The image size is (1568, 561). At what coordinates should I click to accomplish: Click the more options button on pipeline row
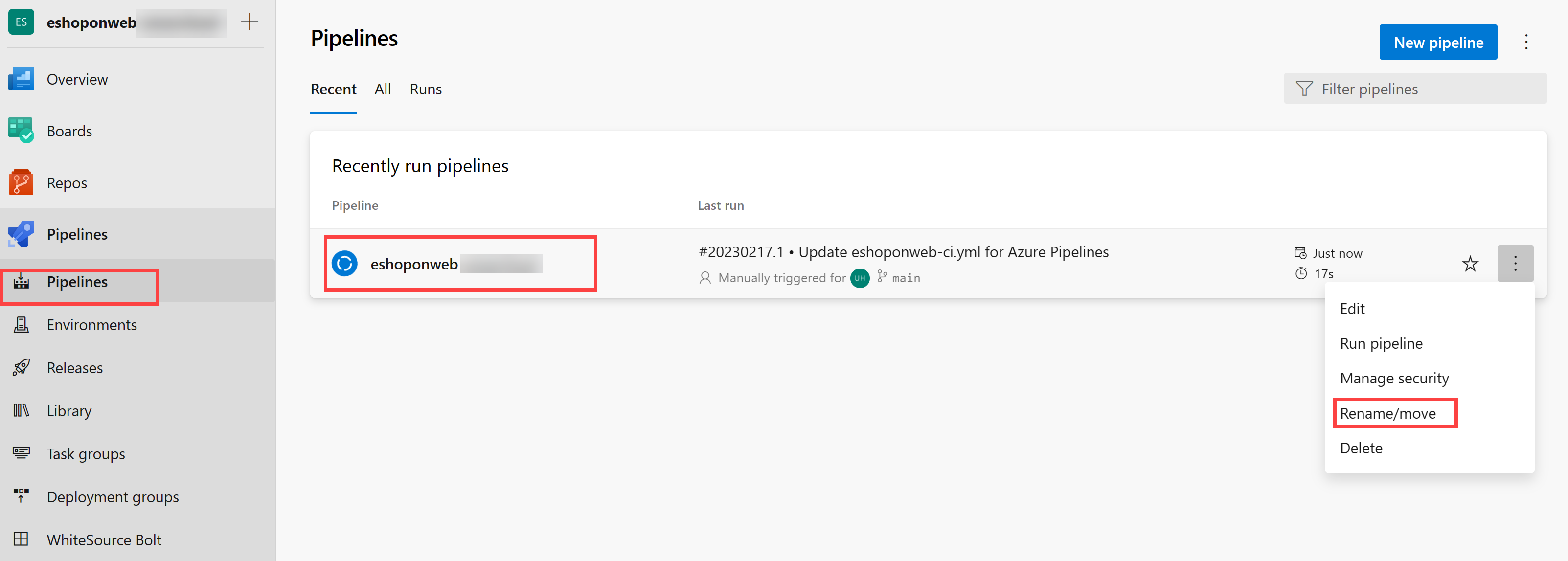tap(1515, 264)
